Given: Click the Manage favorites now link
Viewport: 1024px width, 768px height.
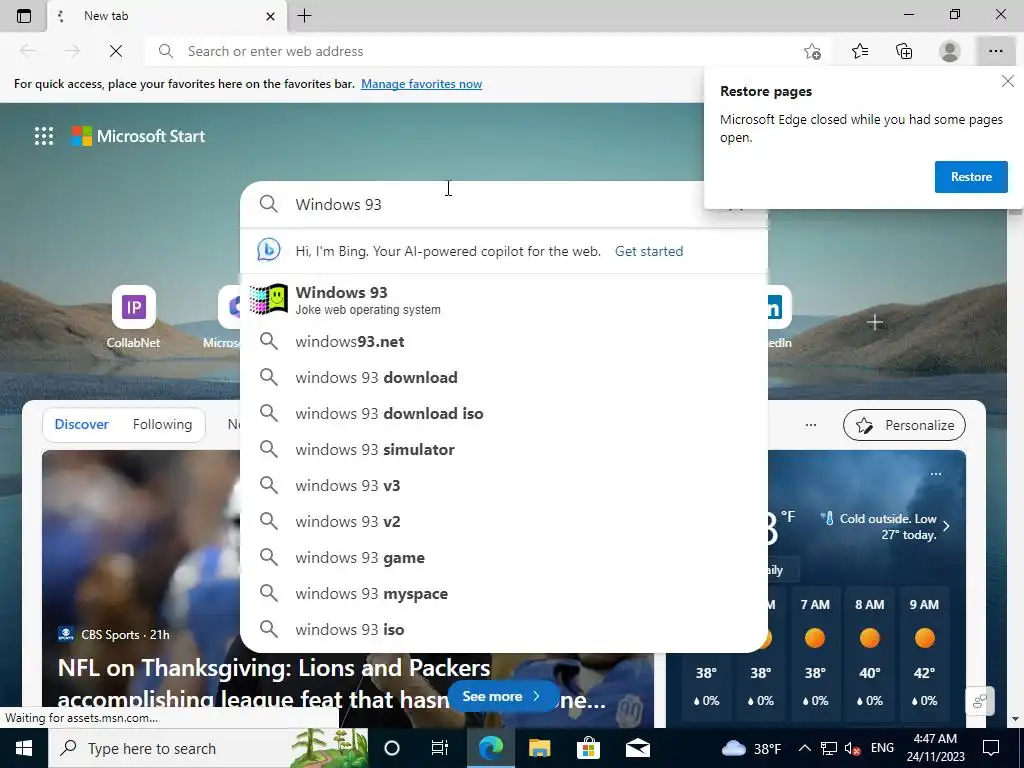Looking at the screenshot, I should click(x=421, y=84).
